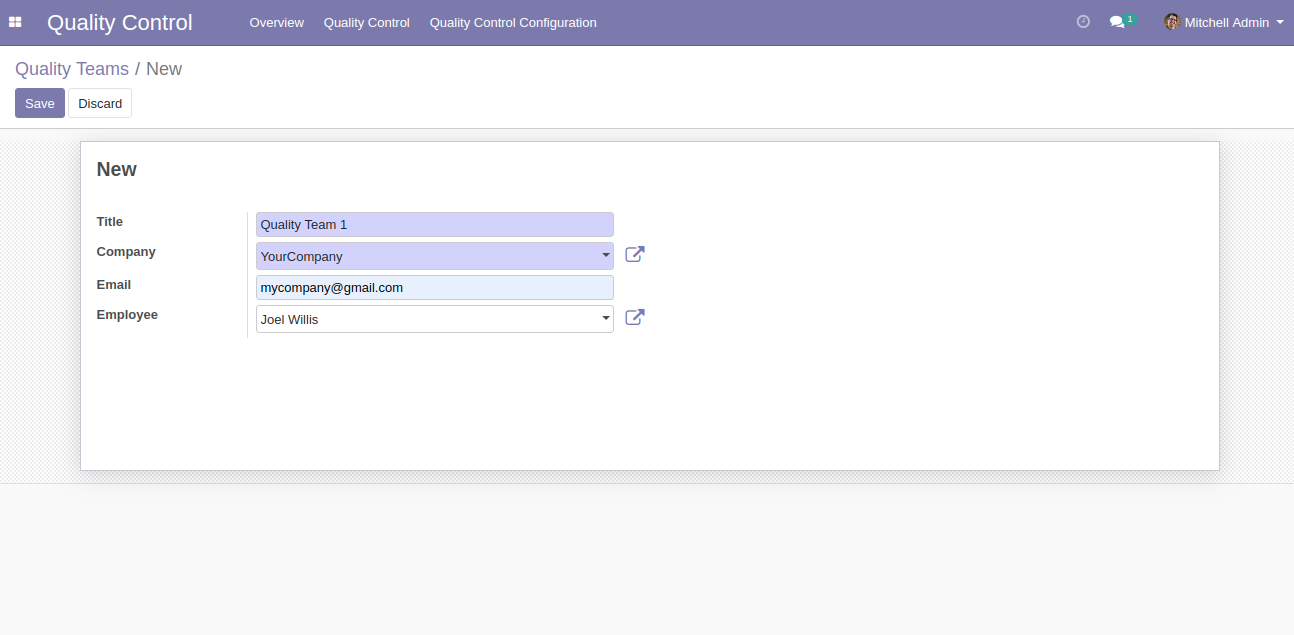
Task: Click the Quality Control app title
Action: pyautogui.click(x=120, y=22)
